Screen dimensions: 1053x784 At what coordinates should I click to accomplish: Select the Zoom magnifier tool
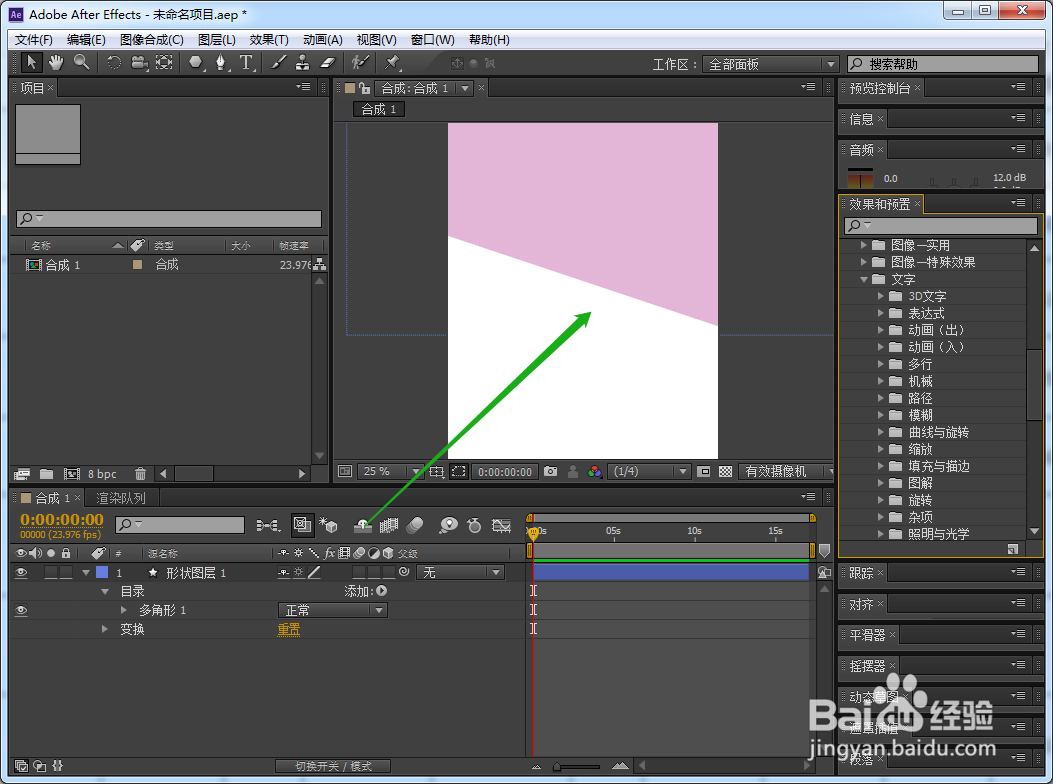82,62
